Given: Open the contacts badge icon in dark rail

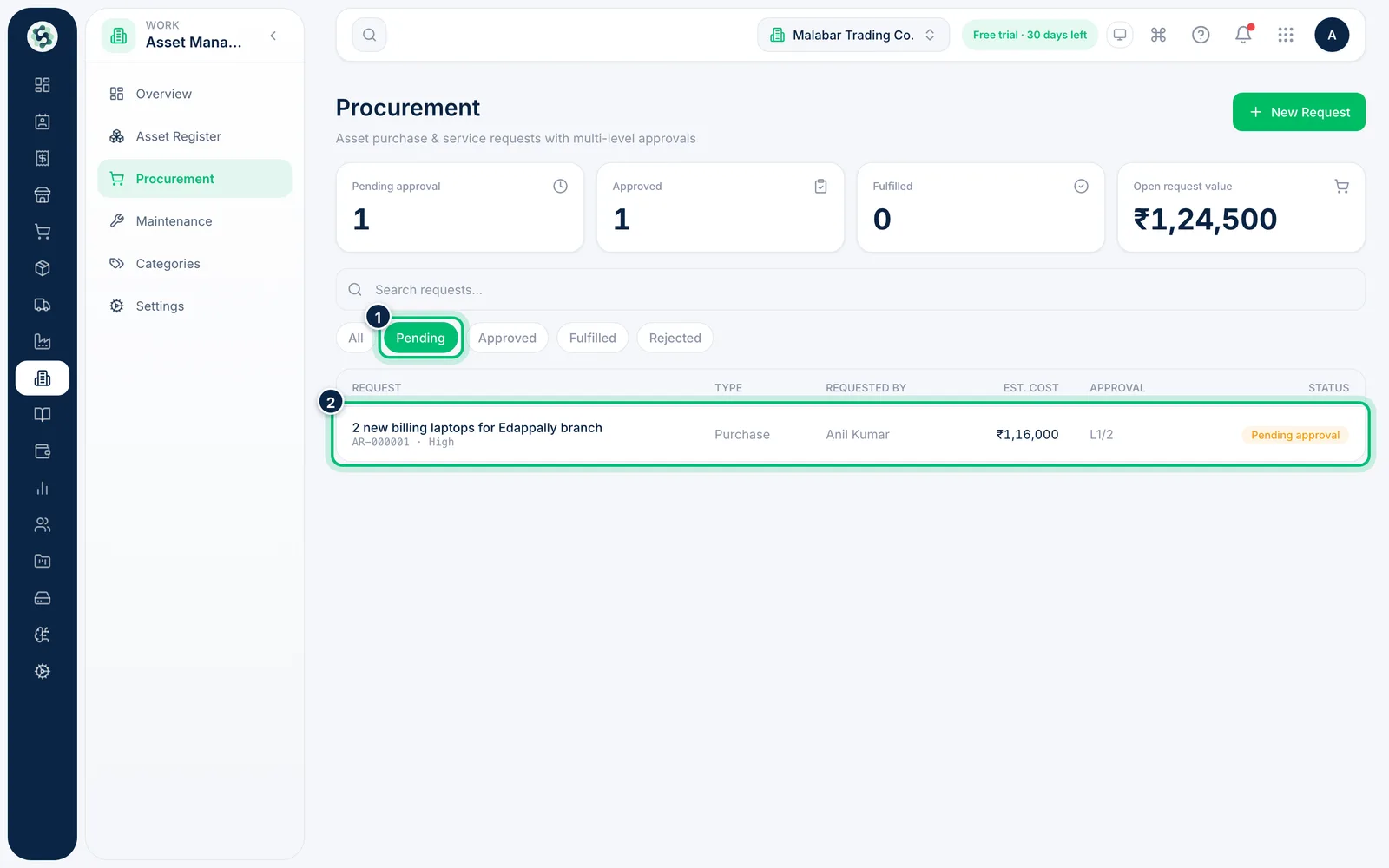Looking at the screenshot, I should pos(42,122).
